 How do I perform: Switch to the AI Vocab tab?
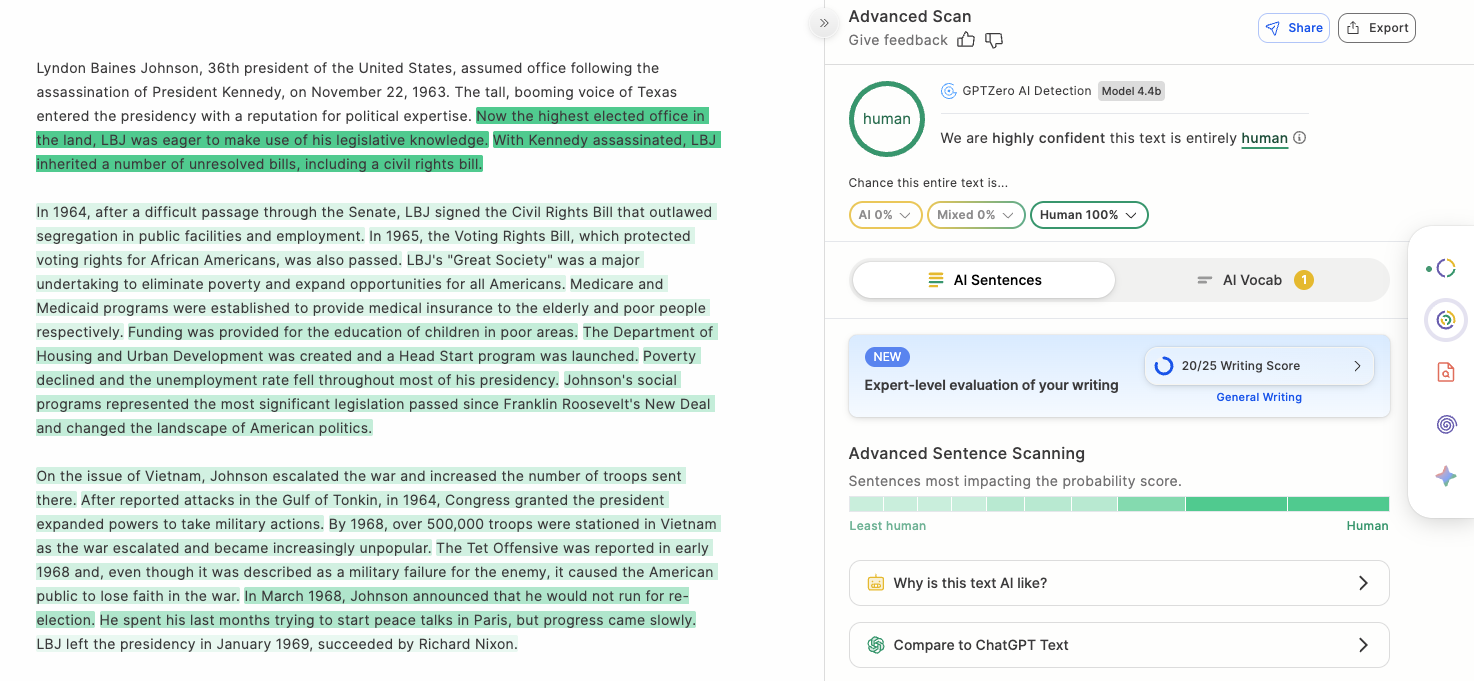1253,280
